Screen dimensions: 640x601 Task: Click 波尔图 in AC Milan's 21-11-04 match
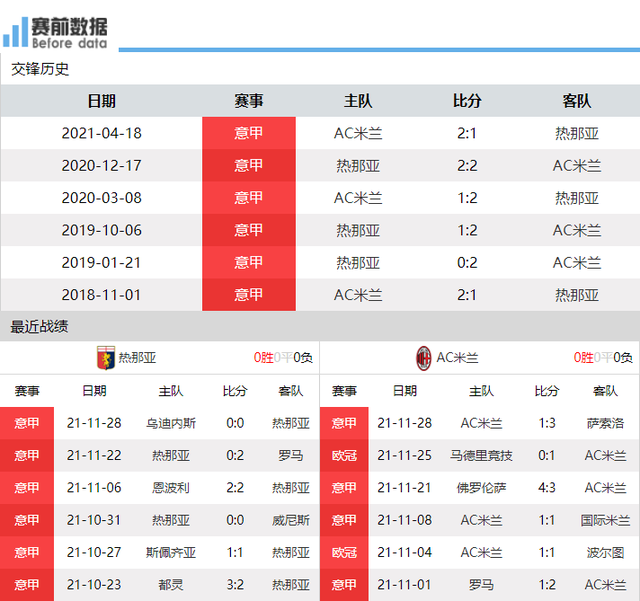pos(605,552)
